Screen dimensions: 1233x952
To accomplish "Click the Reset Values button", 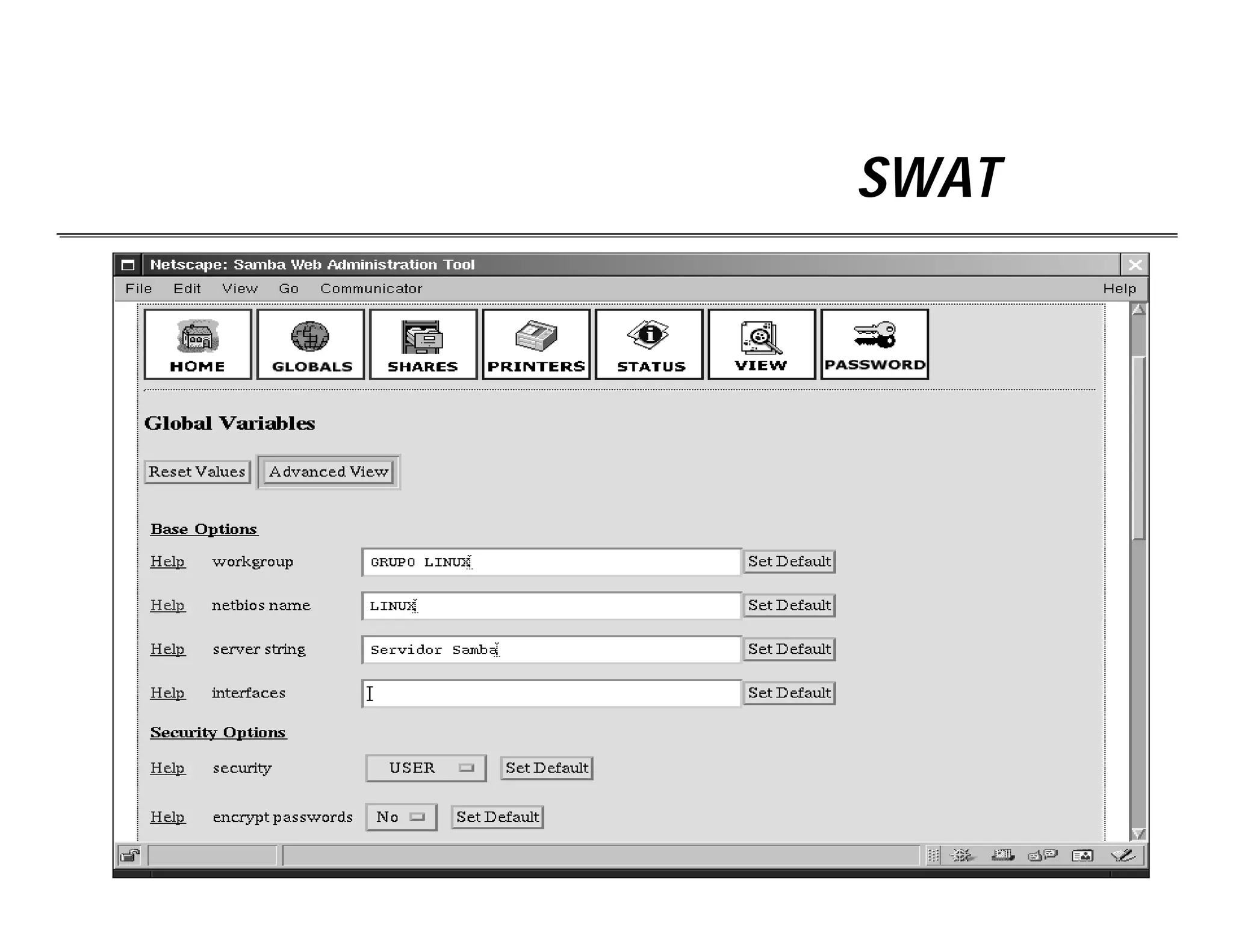I will 197,472.
